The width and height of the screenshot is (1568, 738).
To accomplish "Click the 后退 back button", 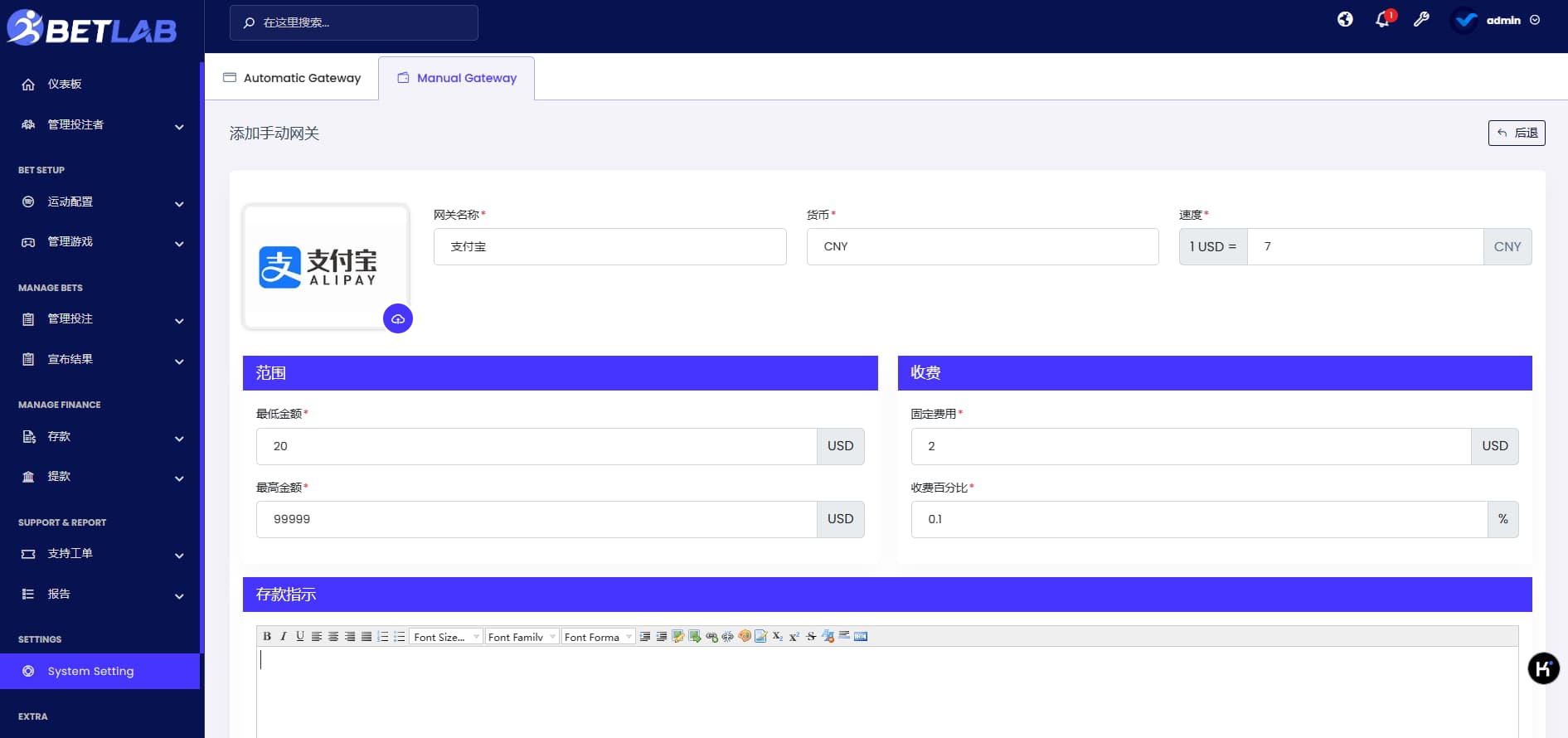I will pos(1517,133).
